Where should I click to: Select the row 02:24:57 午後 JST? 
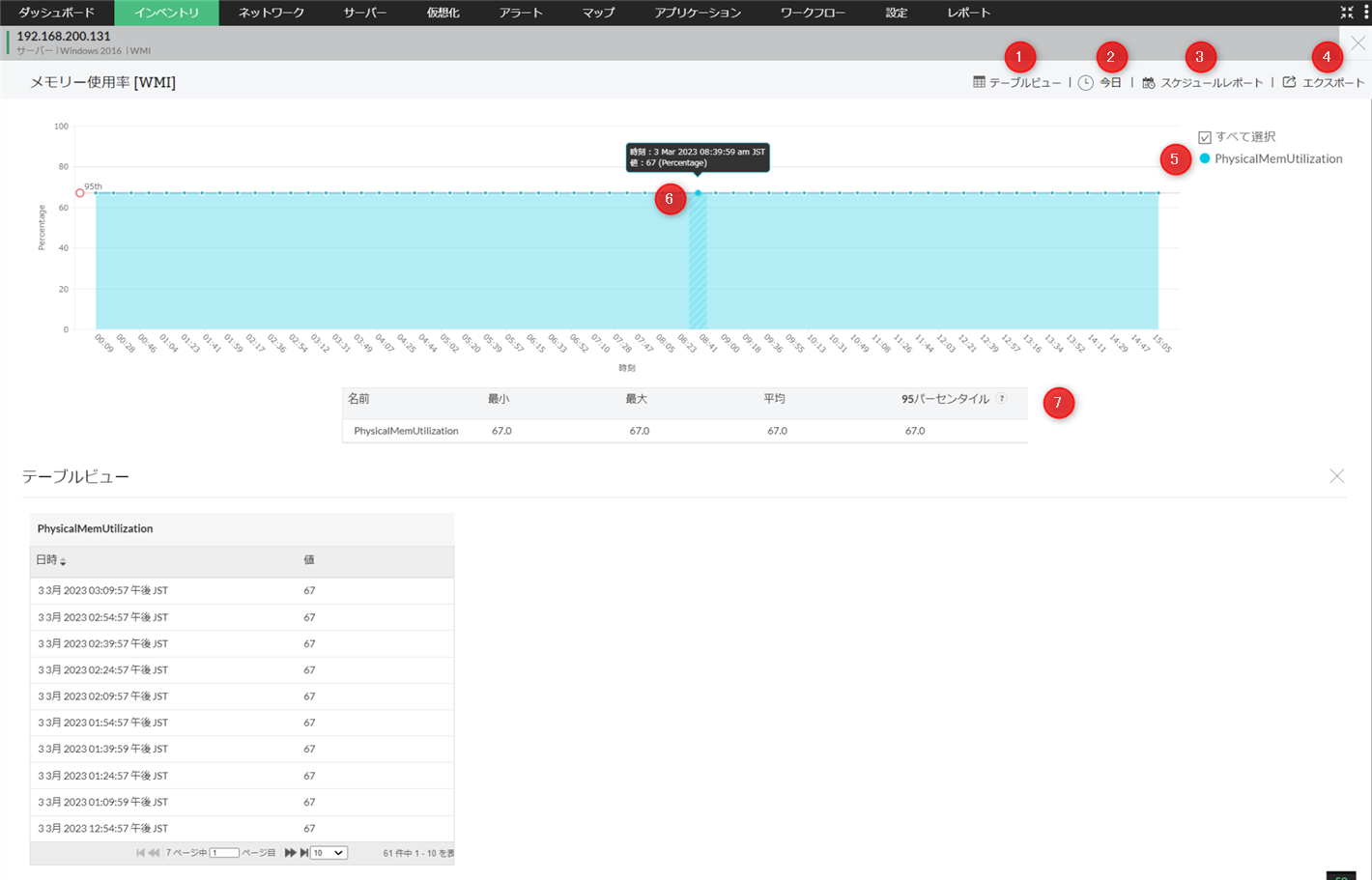242,669
